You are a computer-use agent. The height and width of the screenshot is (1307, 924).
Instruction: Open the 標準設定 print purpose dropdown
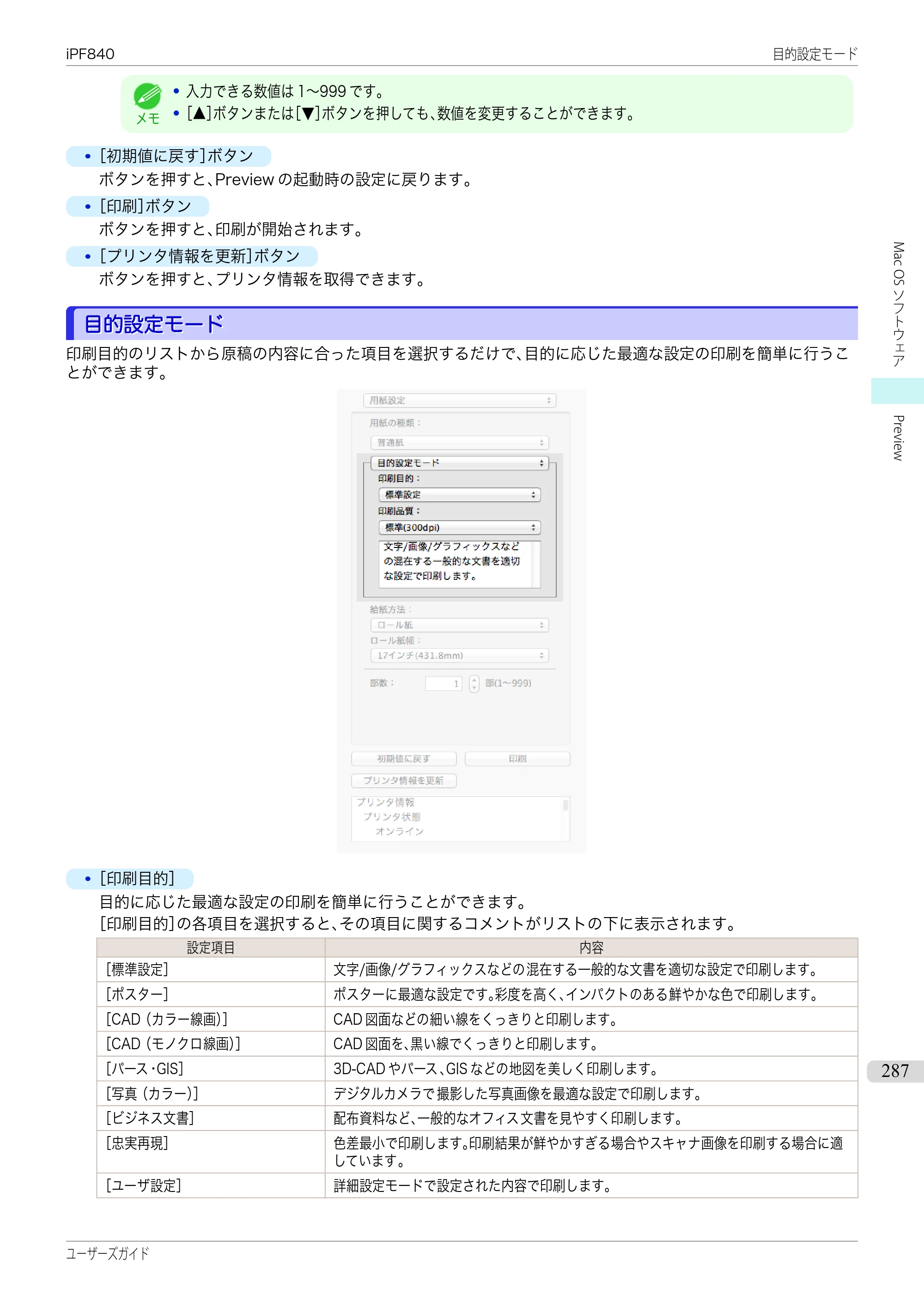pos(459,495)
